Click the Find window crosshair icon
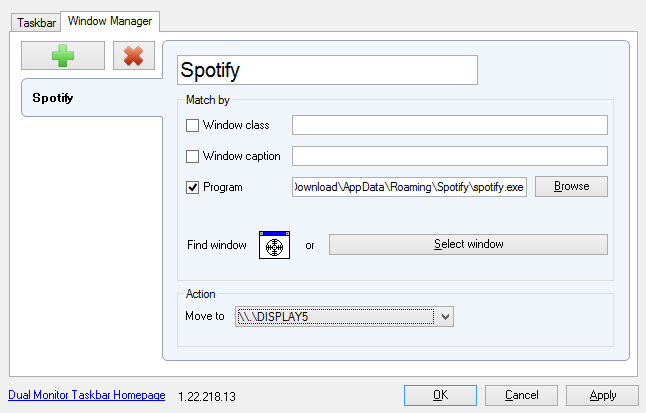This screenshot has height=413, width=646. click(274, 245)
